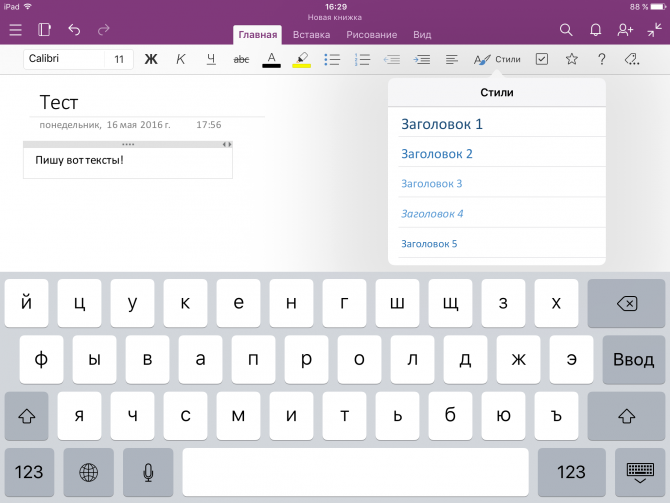Tap the ф key
The height and width of the screenshot is (503, 670).
pyautogui.click(x=41, y=359)
